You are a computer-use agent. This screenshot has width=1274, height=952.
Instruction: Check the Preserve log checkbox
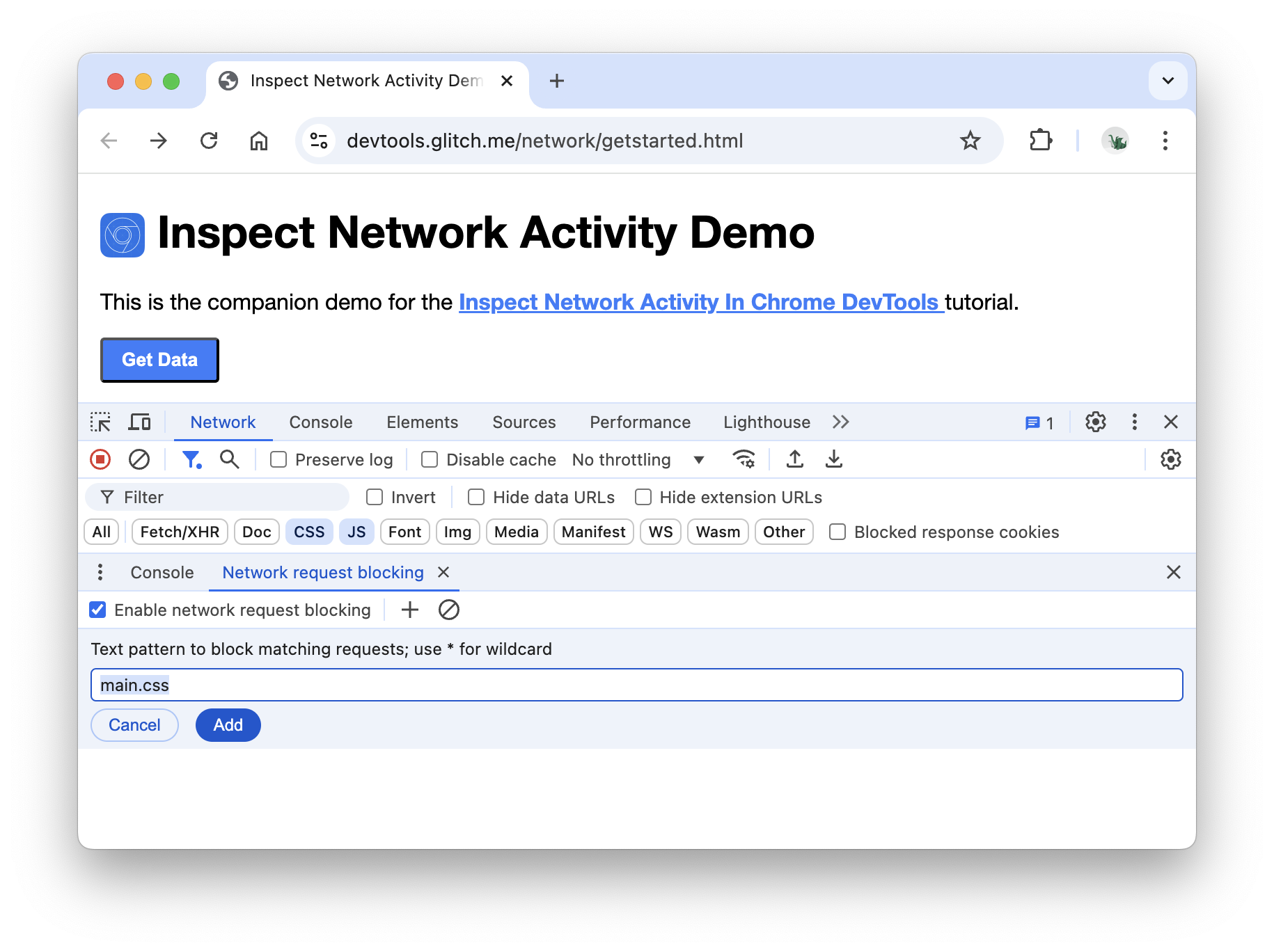click(x=279, y=459)
